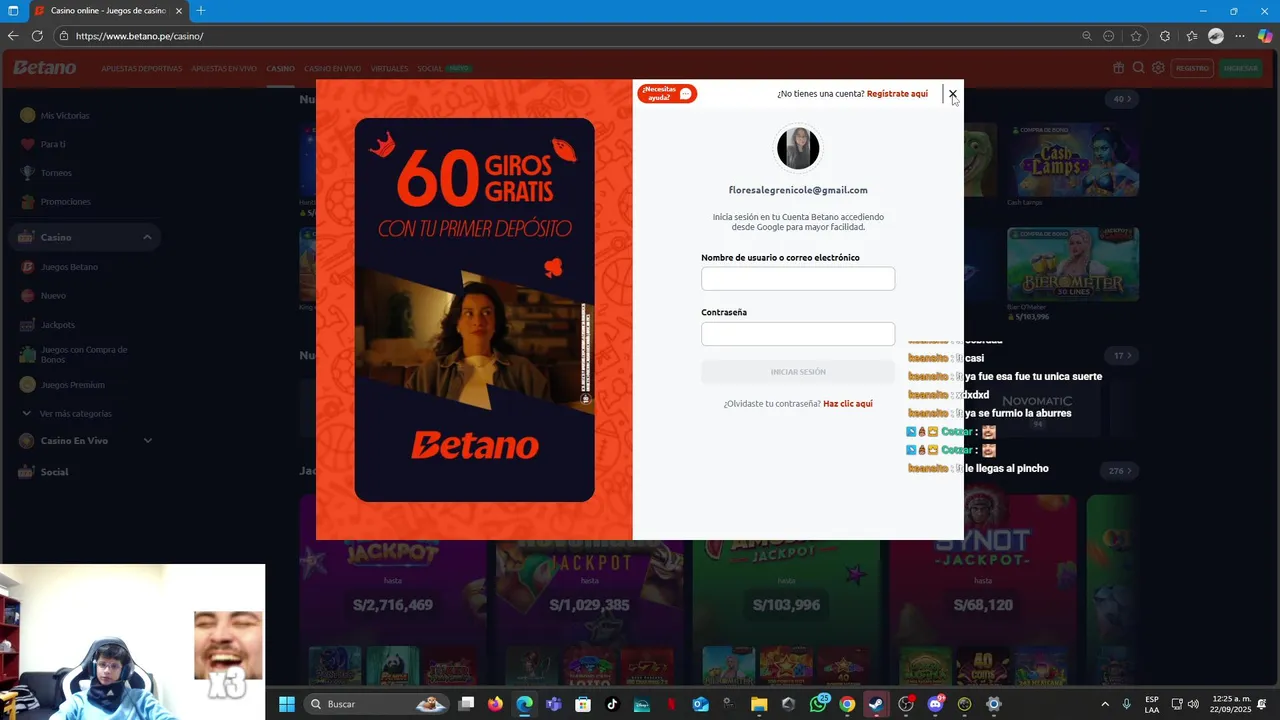Click the zoom magnifier in address bar

(x=1087, y=36)
